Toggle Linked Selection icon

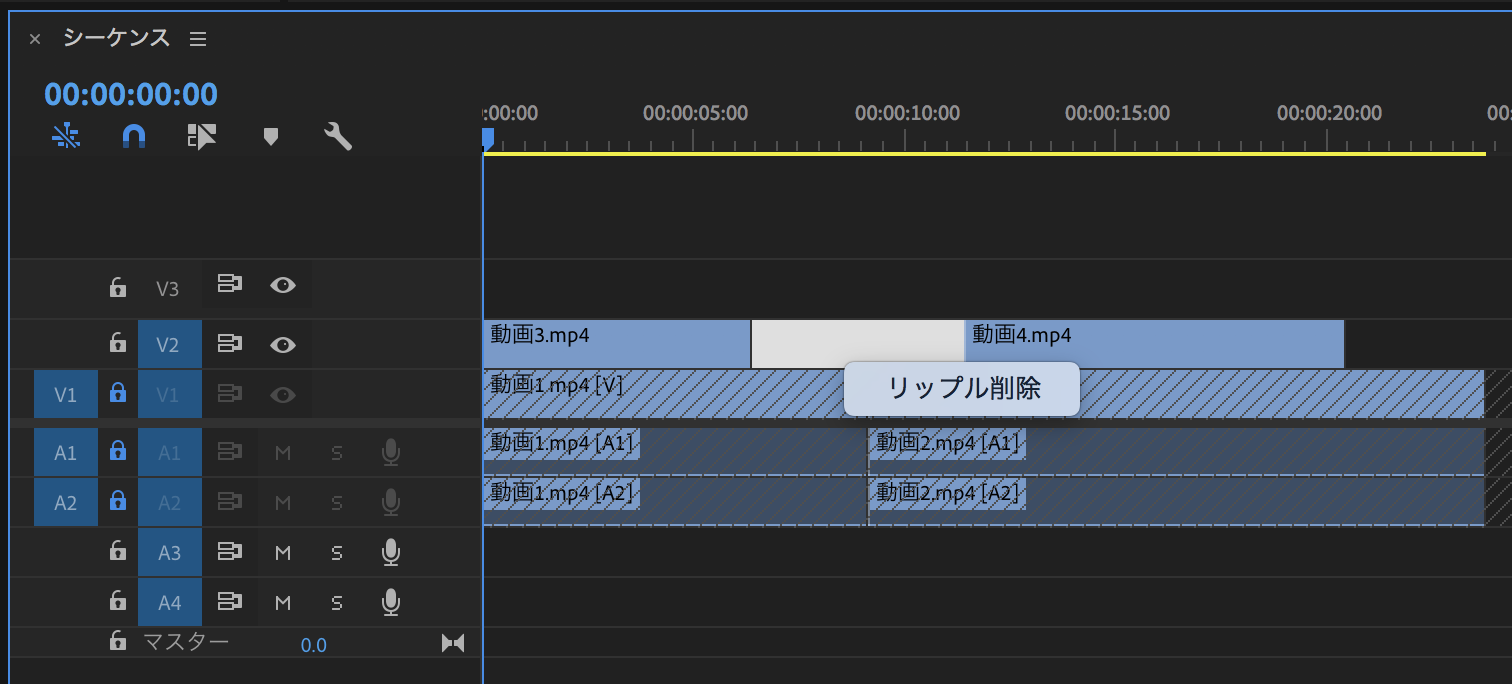point(202,136)
